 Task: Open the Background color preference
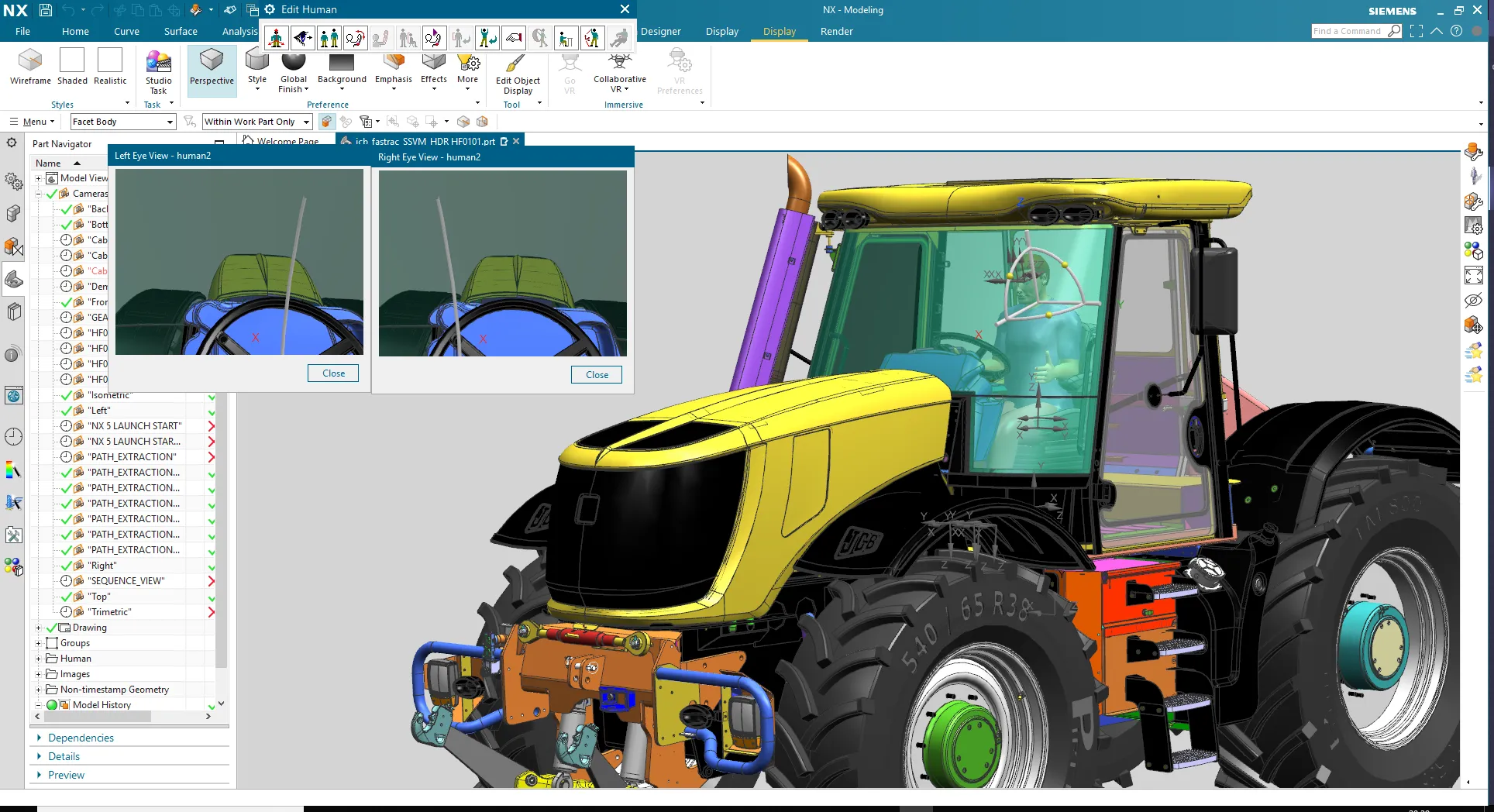tap(342, 70)
